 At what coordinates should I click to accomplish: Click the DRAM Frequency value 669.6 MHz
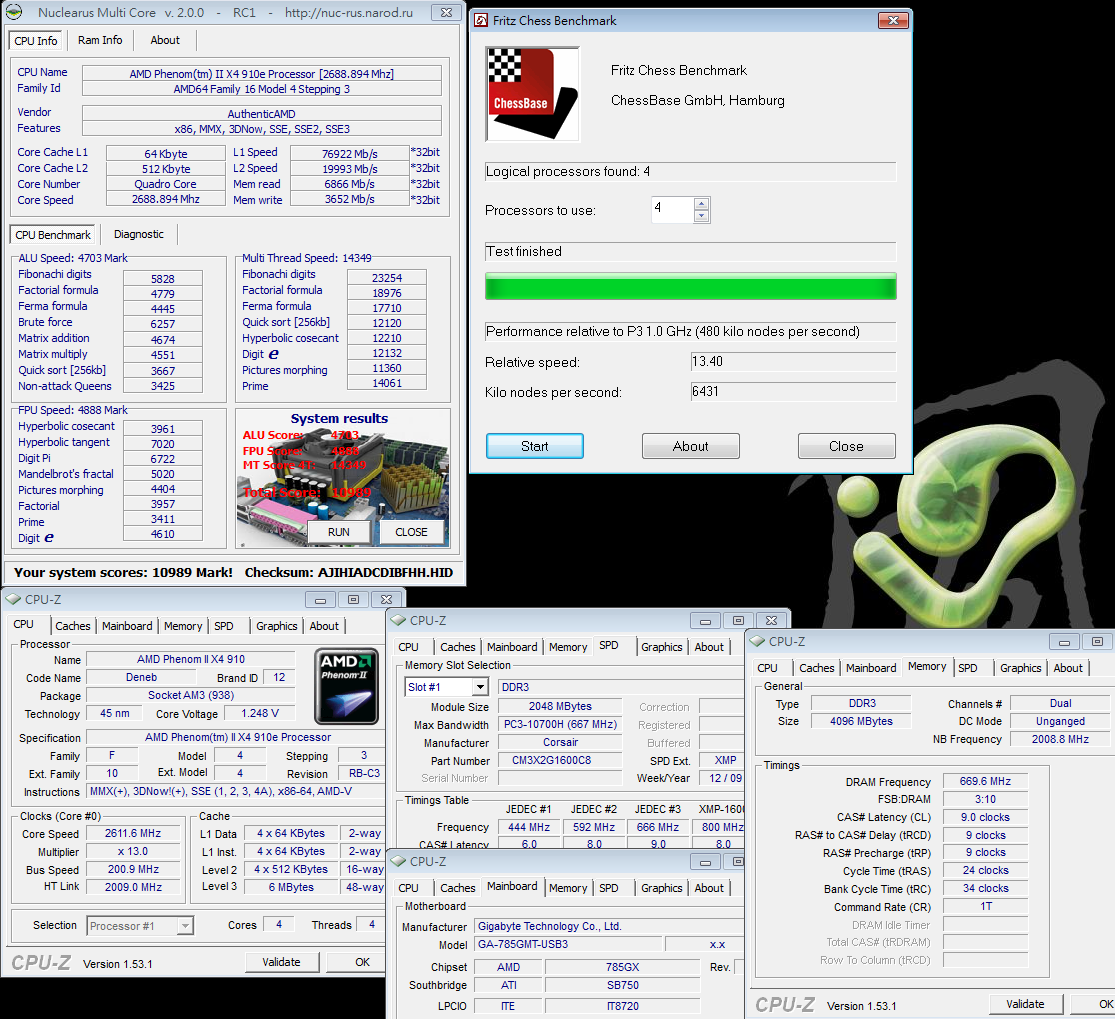[985, 781]
